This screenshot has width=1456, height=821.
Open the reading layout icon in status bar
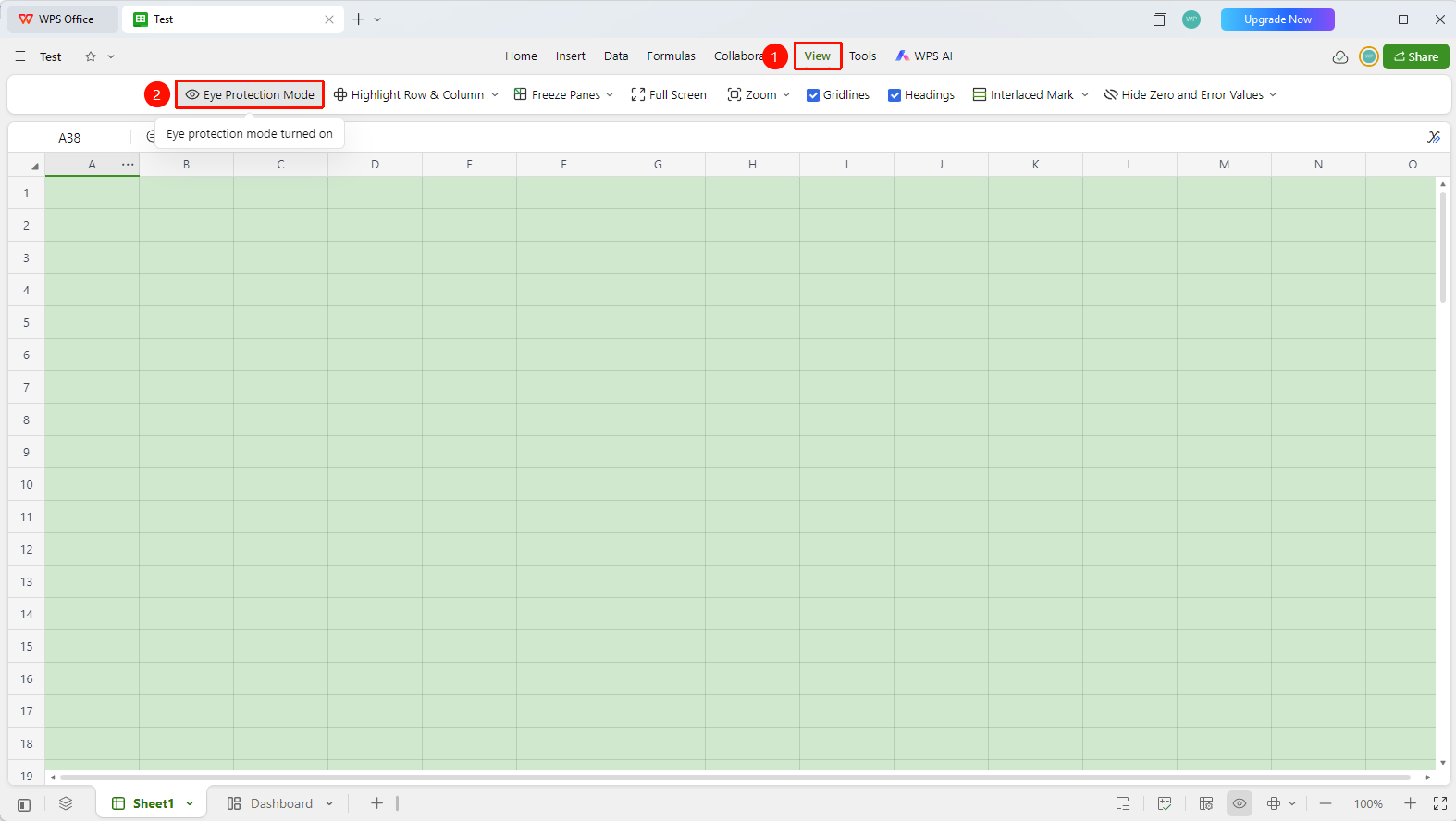click(x=1123, y=803)
